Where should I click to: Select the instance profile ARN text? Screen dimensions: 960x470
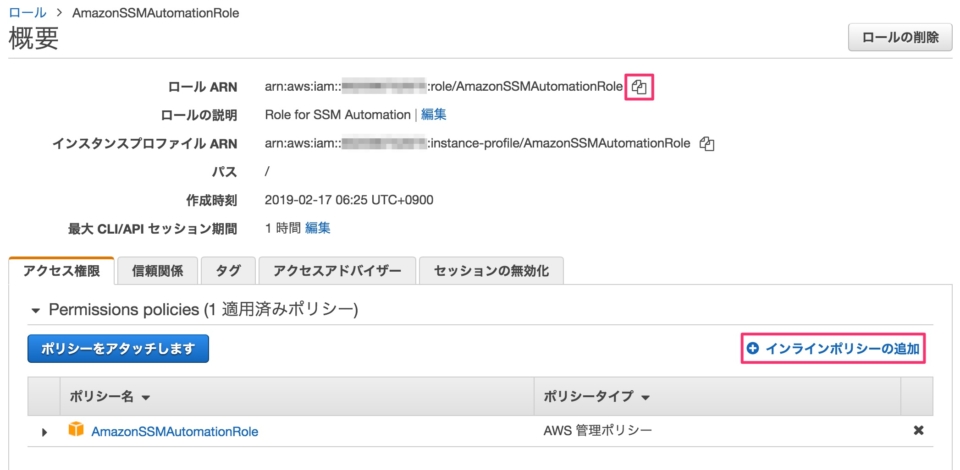478,144
